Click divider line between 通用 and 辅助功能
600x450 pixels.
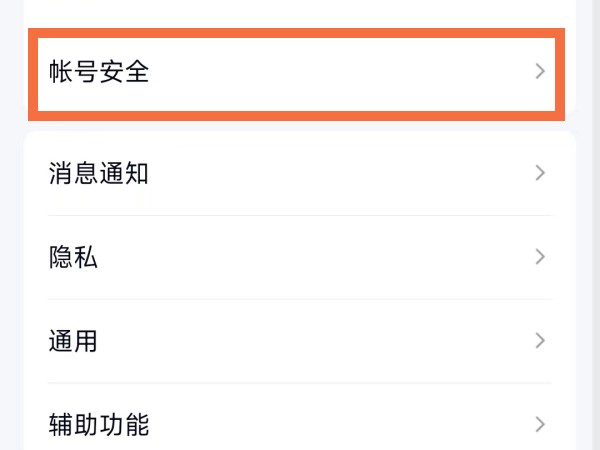coord(300,383)
